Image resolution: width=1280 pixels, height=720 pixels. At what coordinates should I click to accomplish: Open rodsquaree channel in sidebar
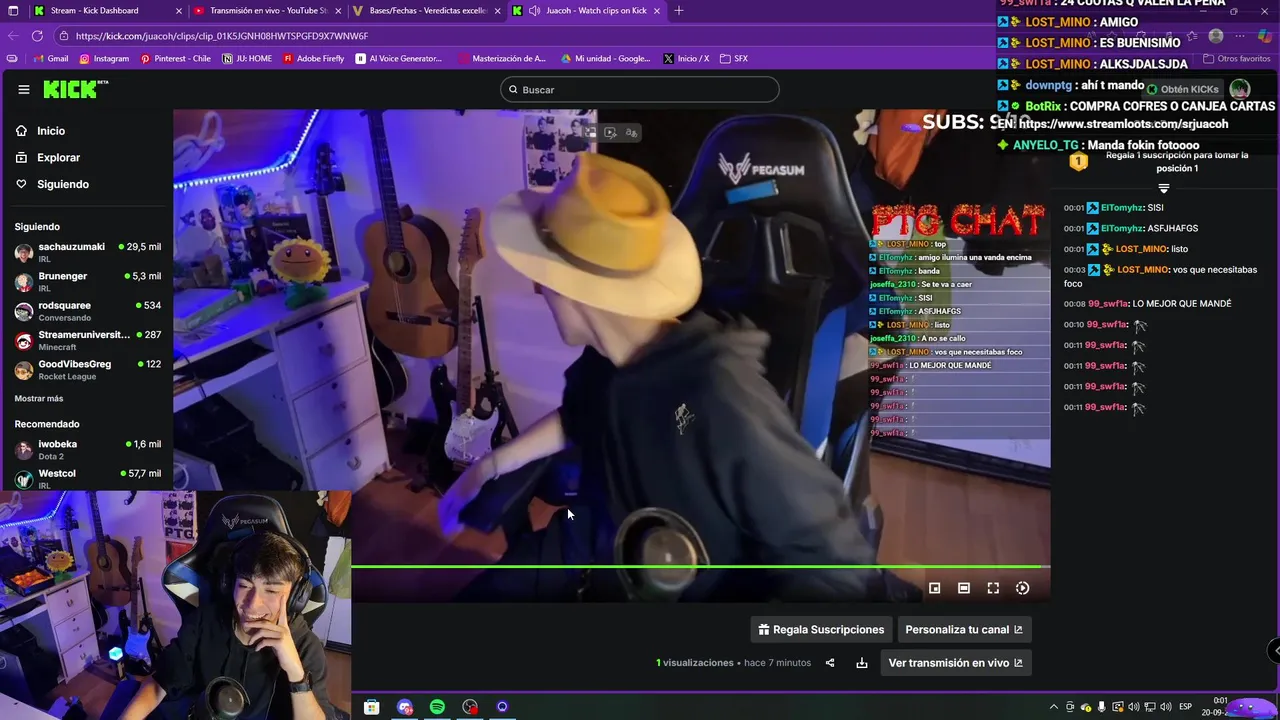tap(88, 311)
